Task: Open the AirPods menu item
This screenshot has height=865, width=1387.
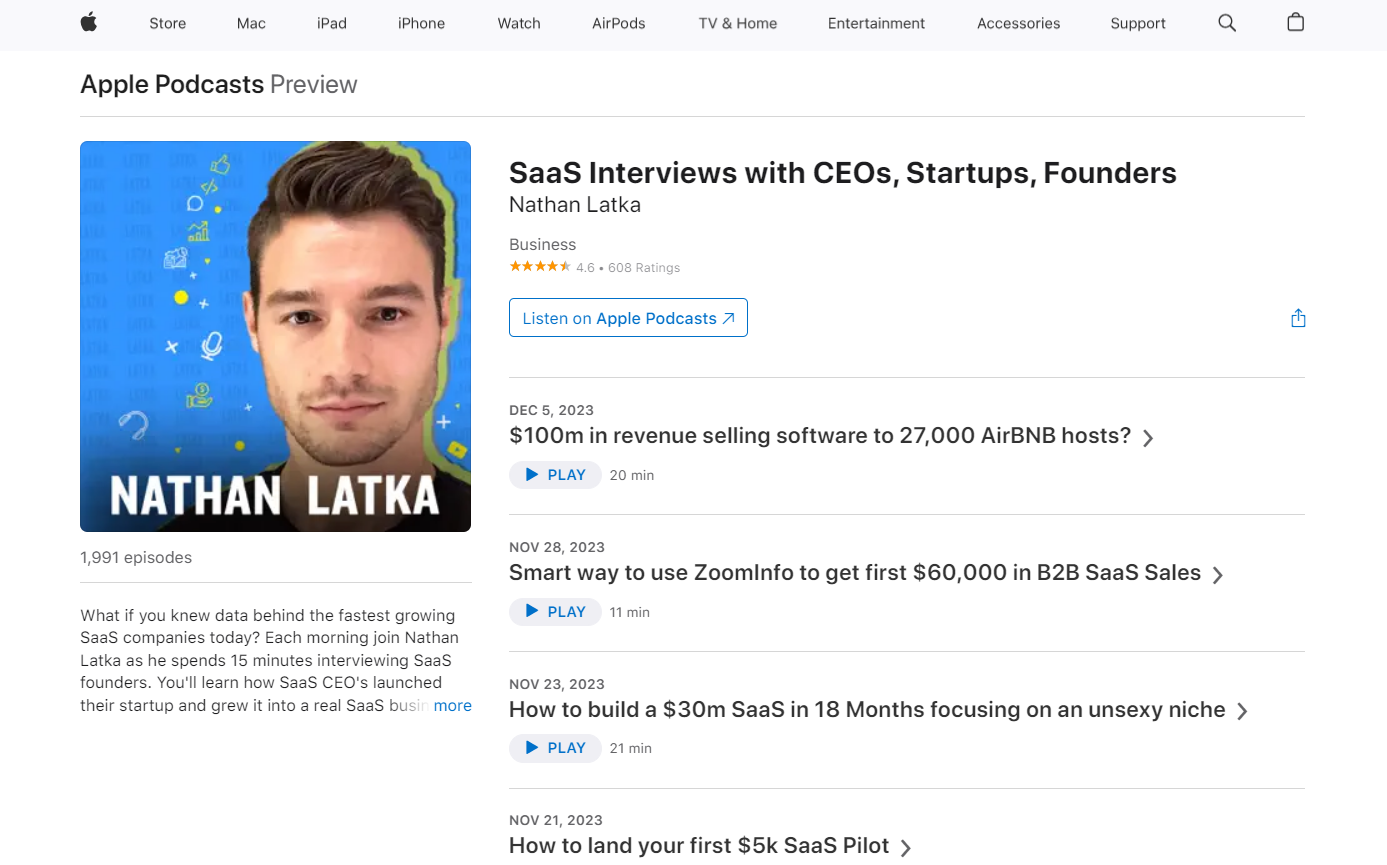Action: tap(618, 23)
